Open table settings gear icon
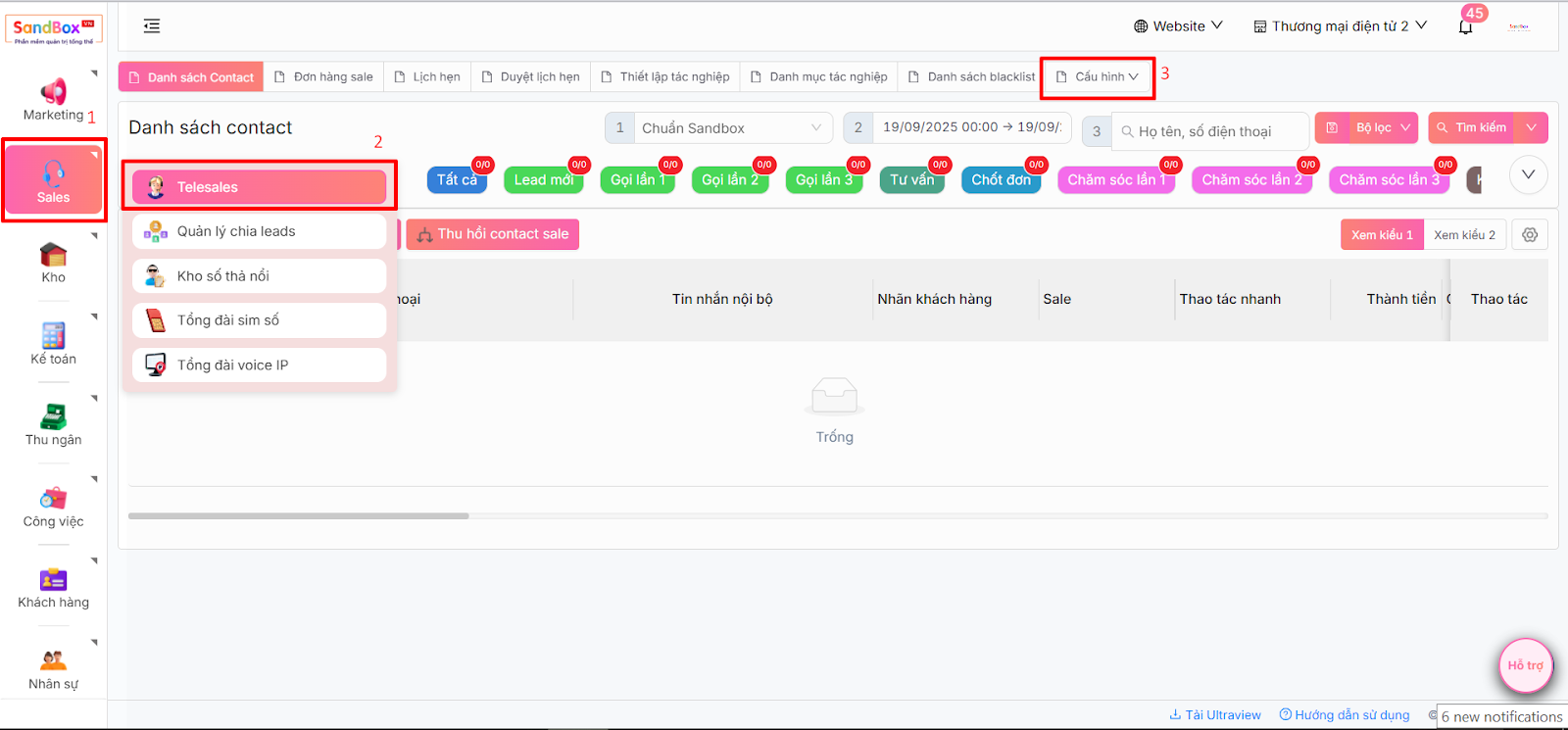1568x730 pixels. [x=1530, y=235]
